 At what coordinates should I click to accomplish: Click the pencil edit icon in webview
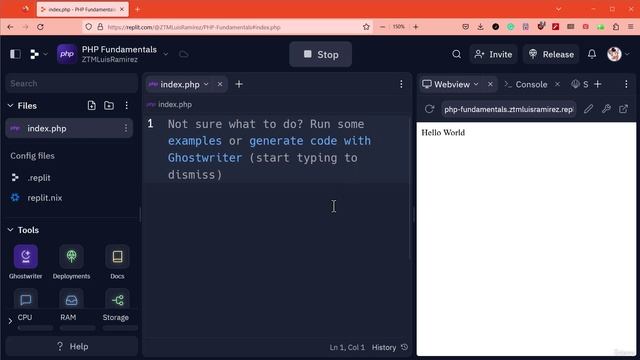pyautogui.click(x=588, y=109)
